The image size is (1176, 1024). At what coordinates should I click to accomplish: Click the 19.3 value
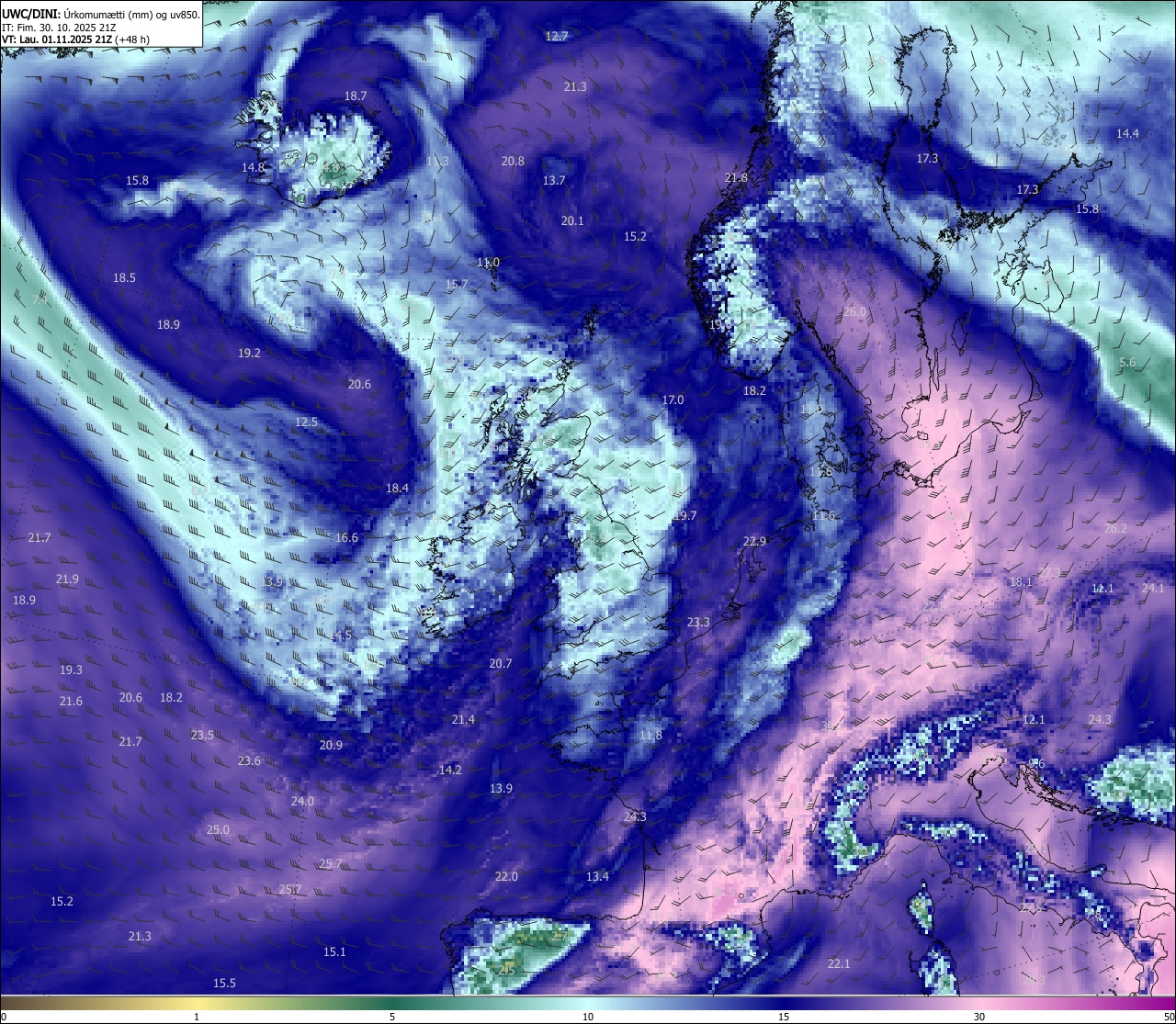click(x=71, y=670)
